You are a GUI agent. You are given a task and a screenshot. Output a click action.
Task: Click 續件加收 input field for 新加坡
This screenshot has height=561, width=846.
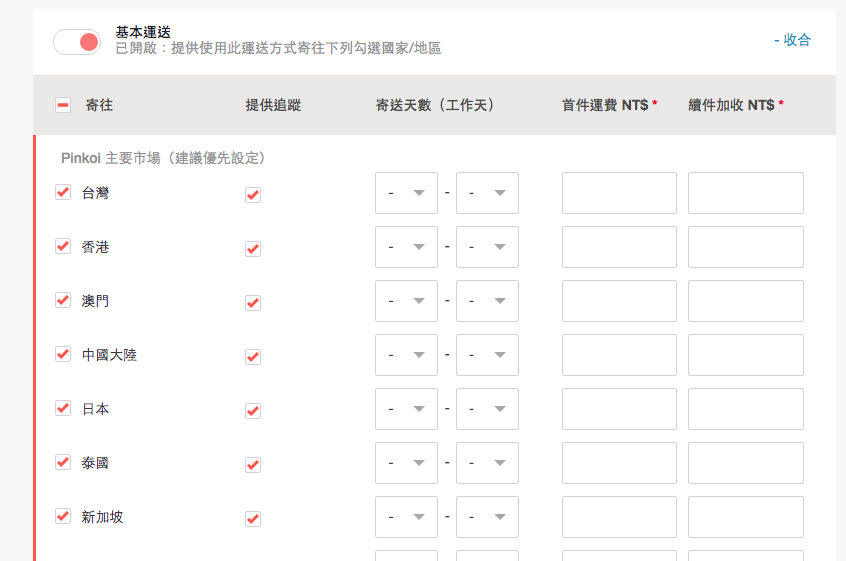[x=746, y=517]
